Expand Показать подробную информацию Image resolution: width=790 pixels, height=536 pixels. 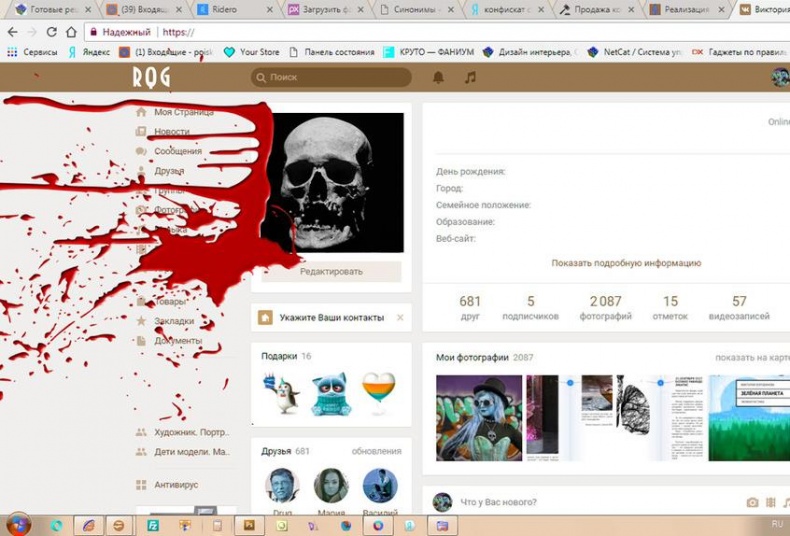pyautogui.click(x=626, y=263)
